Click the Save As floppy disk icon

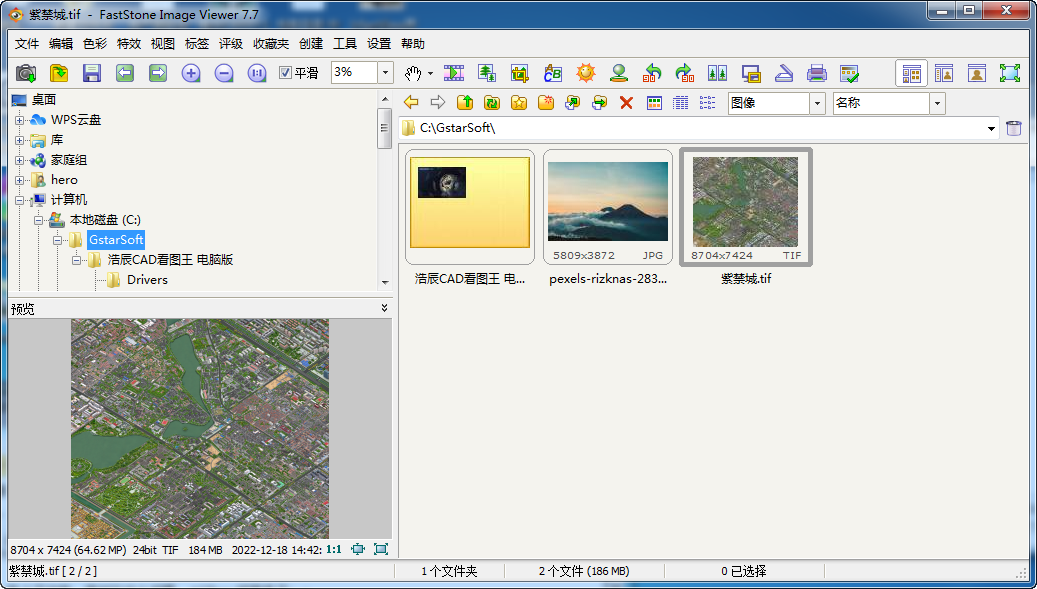click(x=92, y=73)
